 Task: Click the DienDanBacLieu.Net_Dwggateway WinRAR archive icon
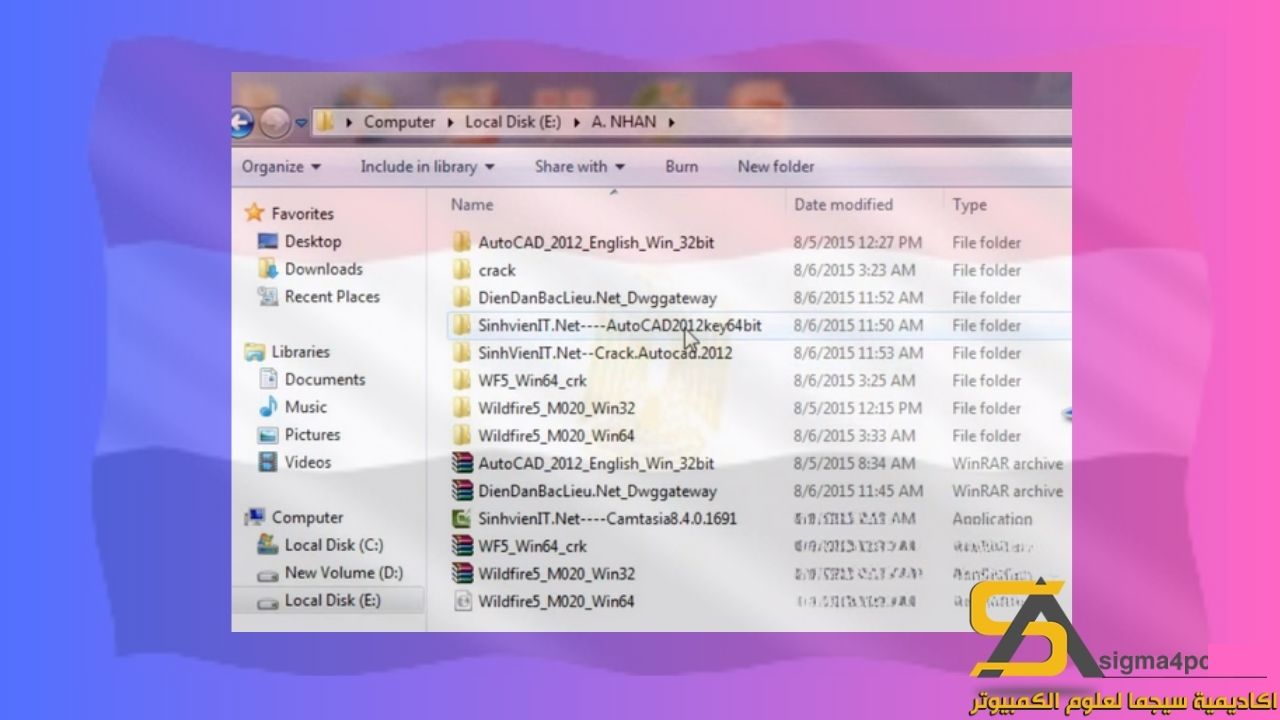(461, 491)
